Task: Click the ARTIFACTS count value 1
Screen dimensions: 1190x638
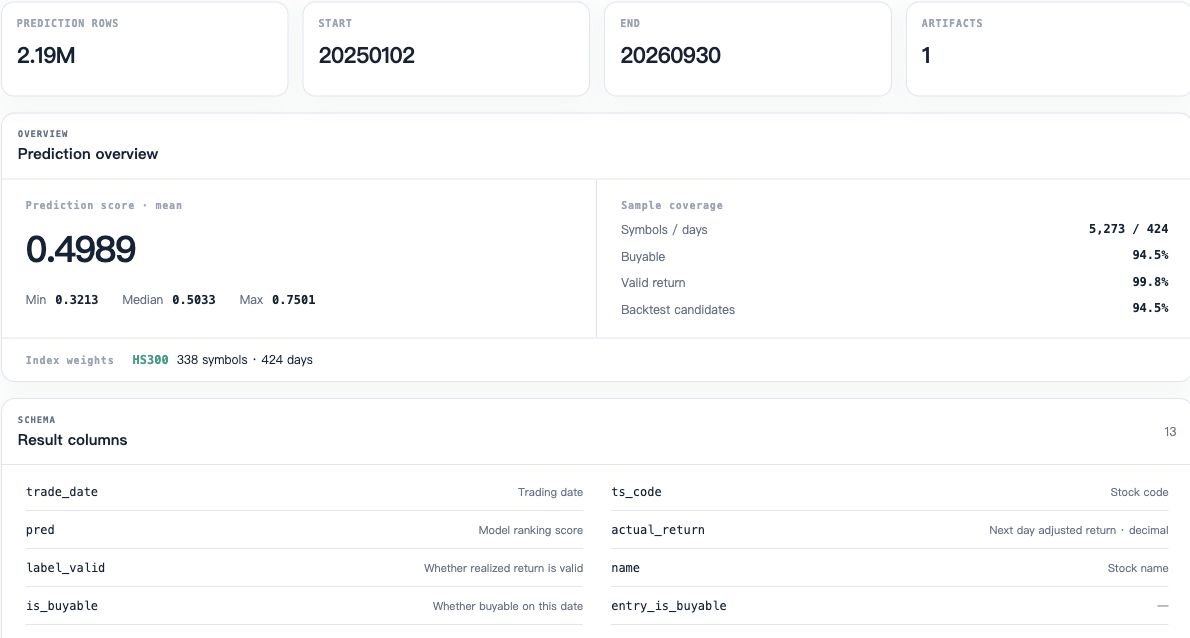Action: [926, 55]
